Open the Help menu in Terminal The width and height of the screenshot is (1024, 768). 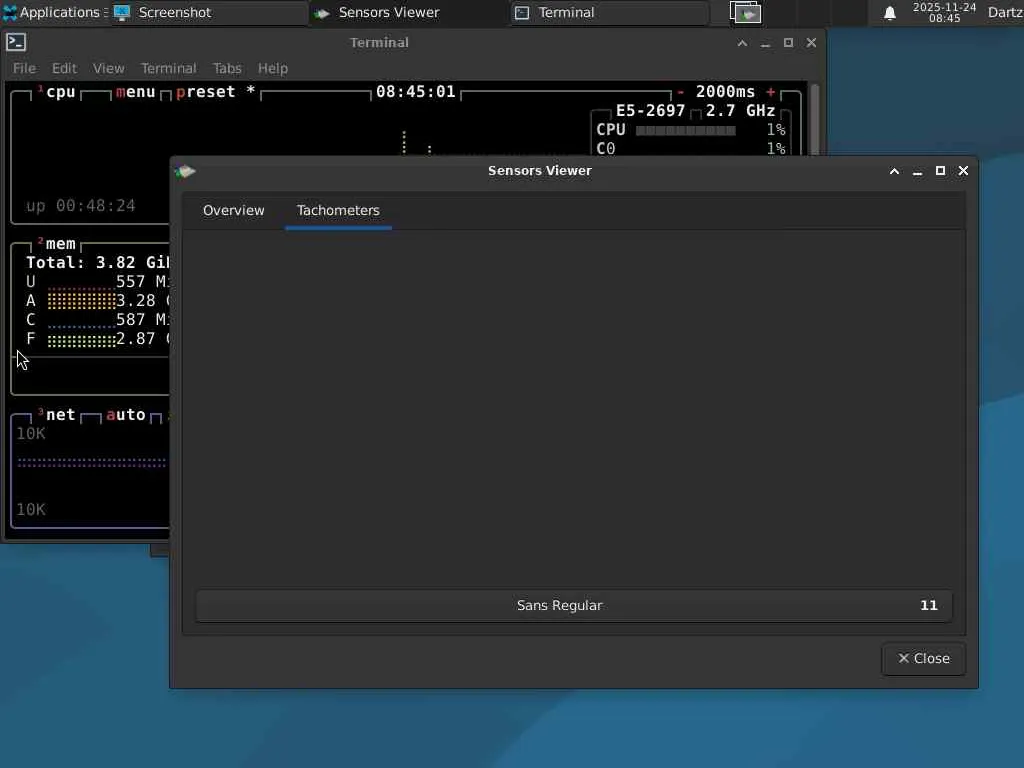(x=272, y=68)
